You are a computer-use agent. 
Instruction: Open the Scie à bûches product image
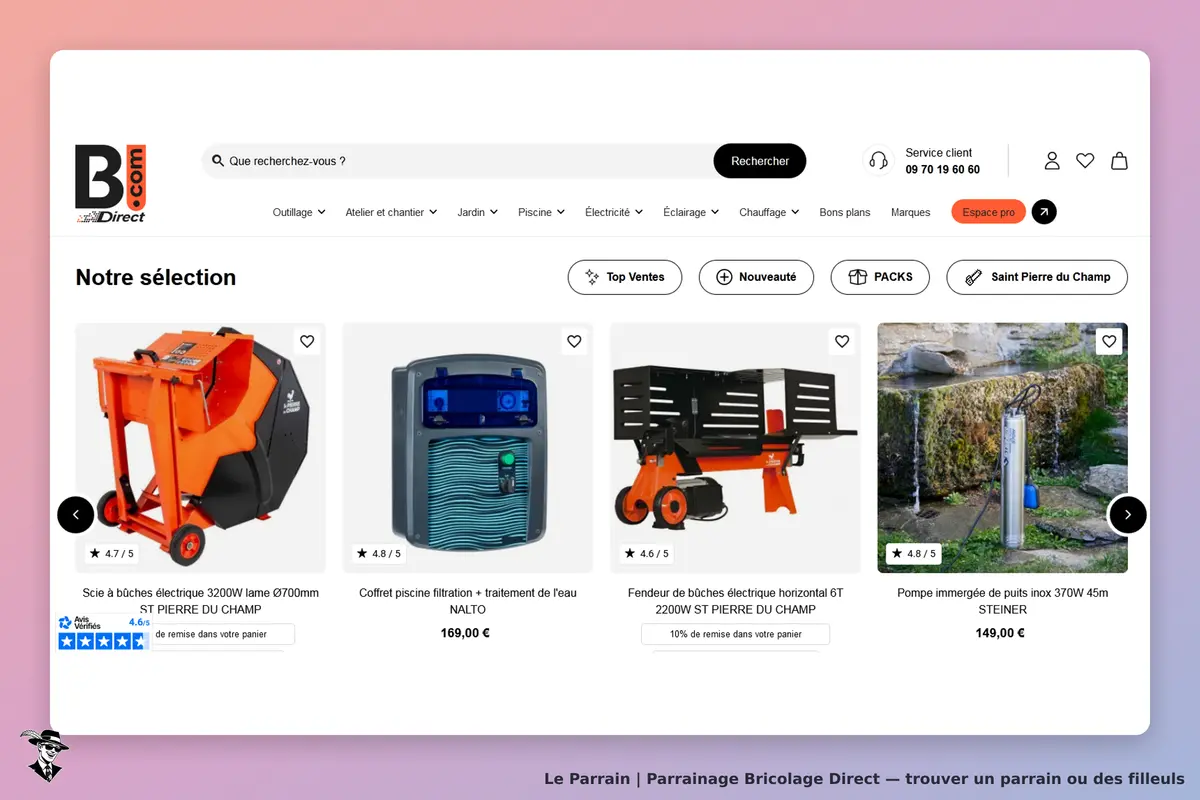[x=200, y=447]
